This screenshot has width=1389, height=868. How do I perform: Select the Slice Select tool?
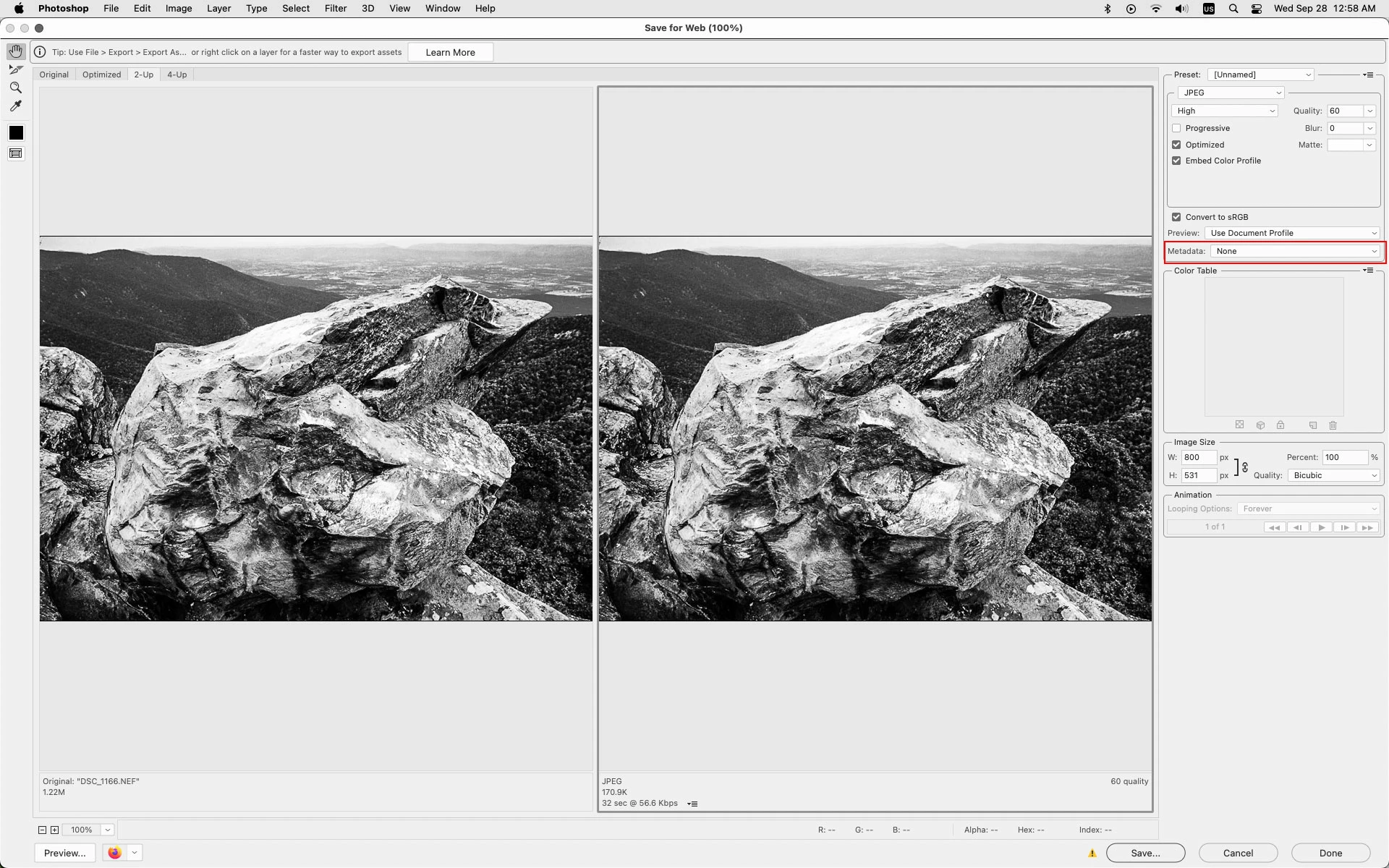[x=16, y=70]
